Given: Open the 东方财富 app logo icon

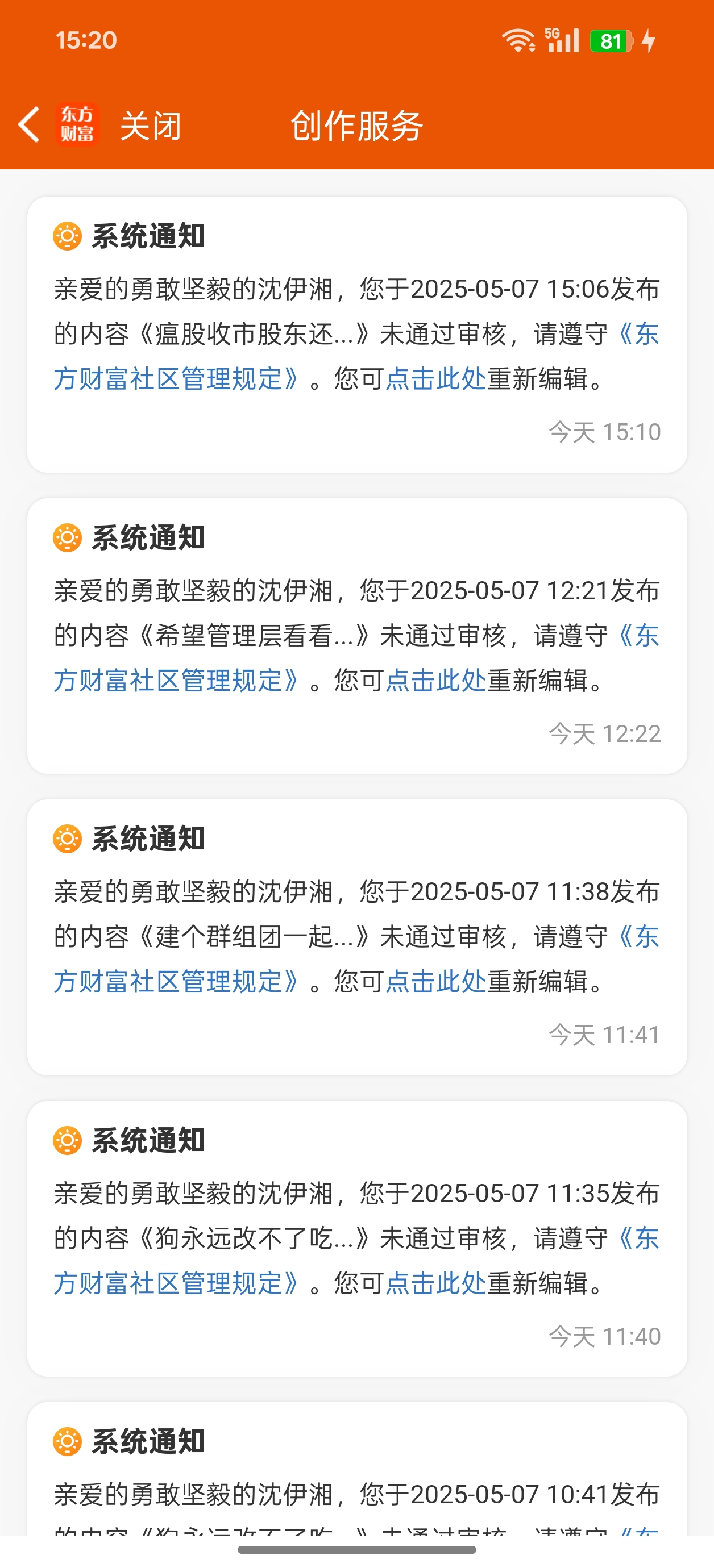Looking at the screenshot, I should (x=77, y=125).
